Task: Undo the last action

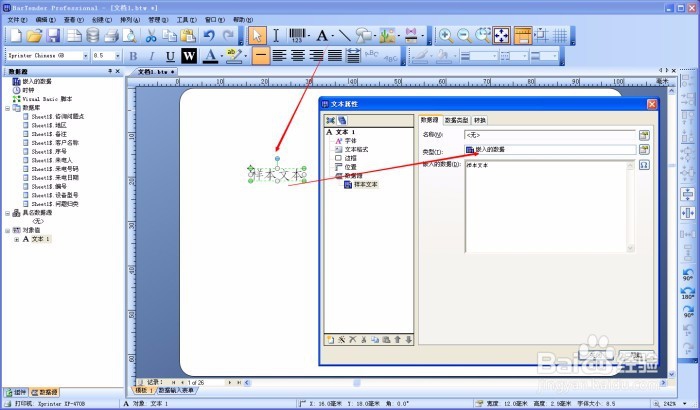Action: point(209,36)
